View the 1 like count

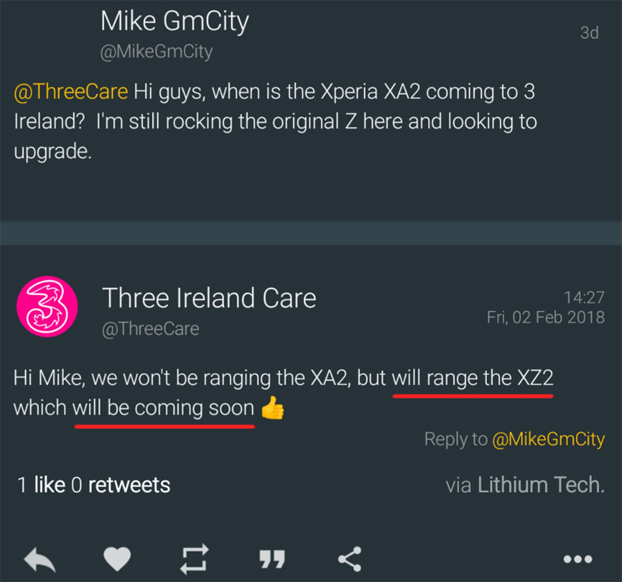point(41,485)
